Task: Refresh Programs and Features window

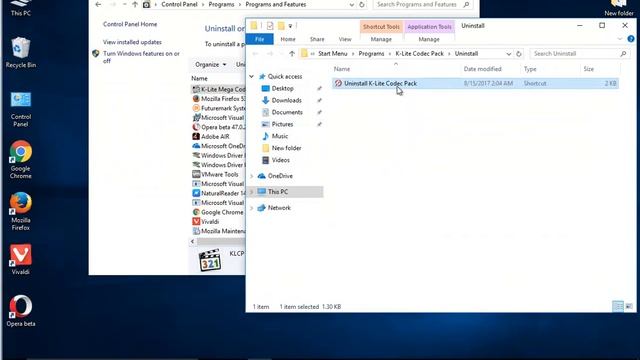Action: [362, 4]
